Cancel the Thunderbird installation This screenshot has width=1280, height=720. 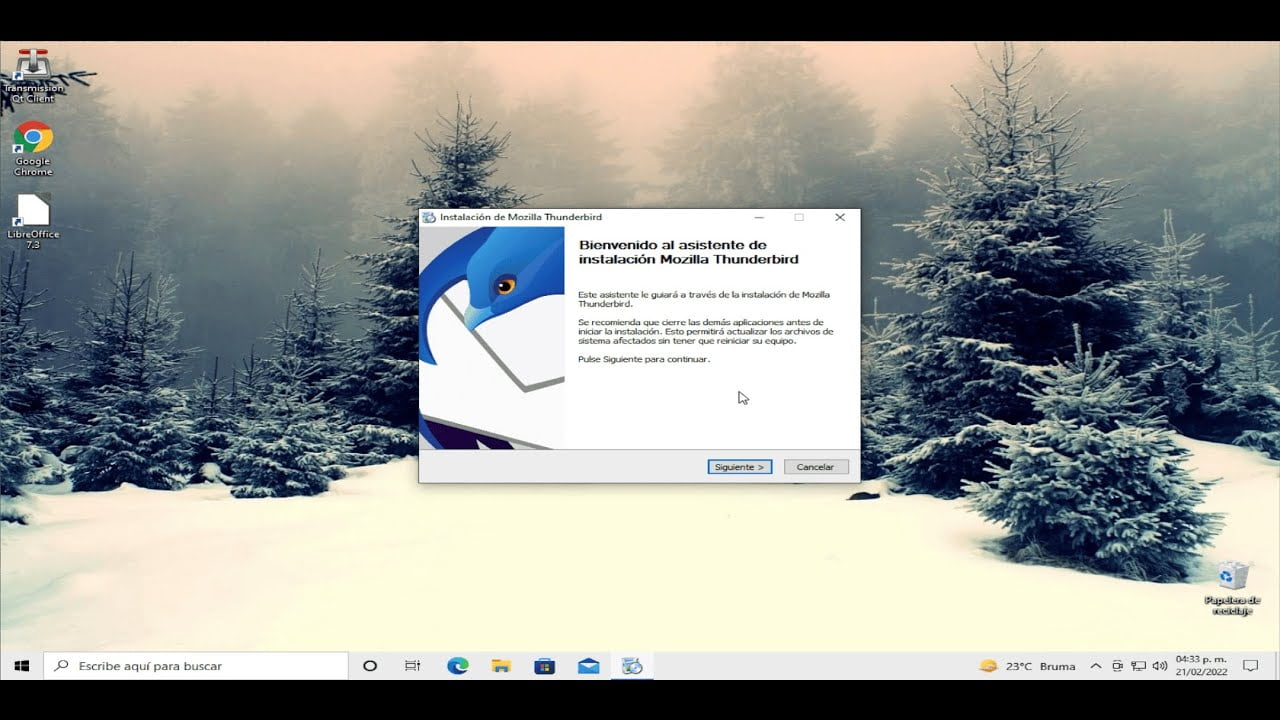tap(815, 466)
